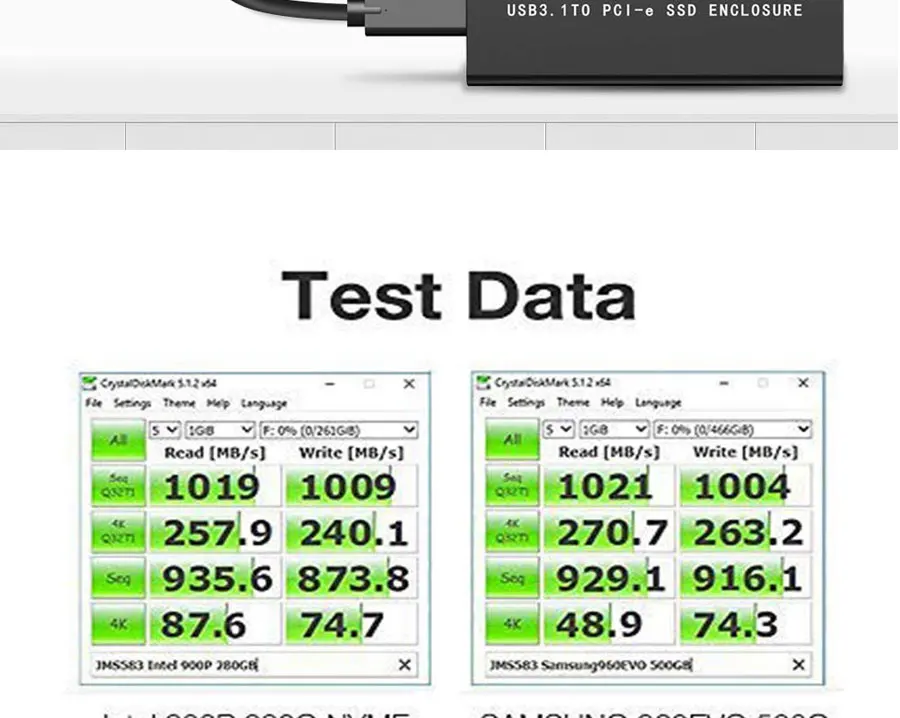Open test count dropdown in right window

558,429
